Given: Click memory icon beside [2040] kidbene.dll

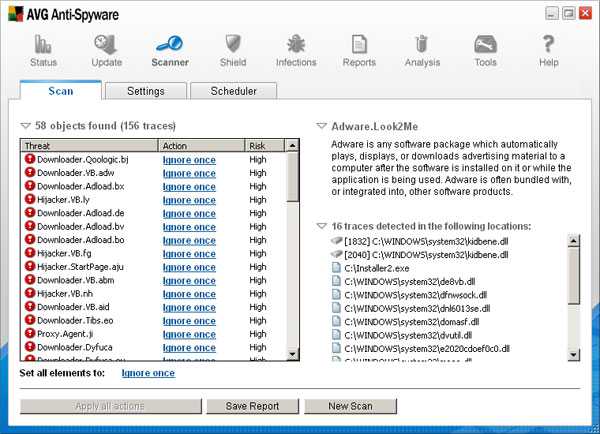Looking at the screenshot, I should coord(336,254).
